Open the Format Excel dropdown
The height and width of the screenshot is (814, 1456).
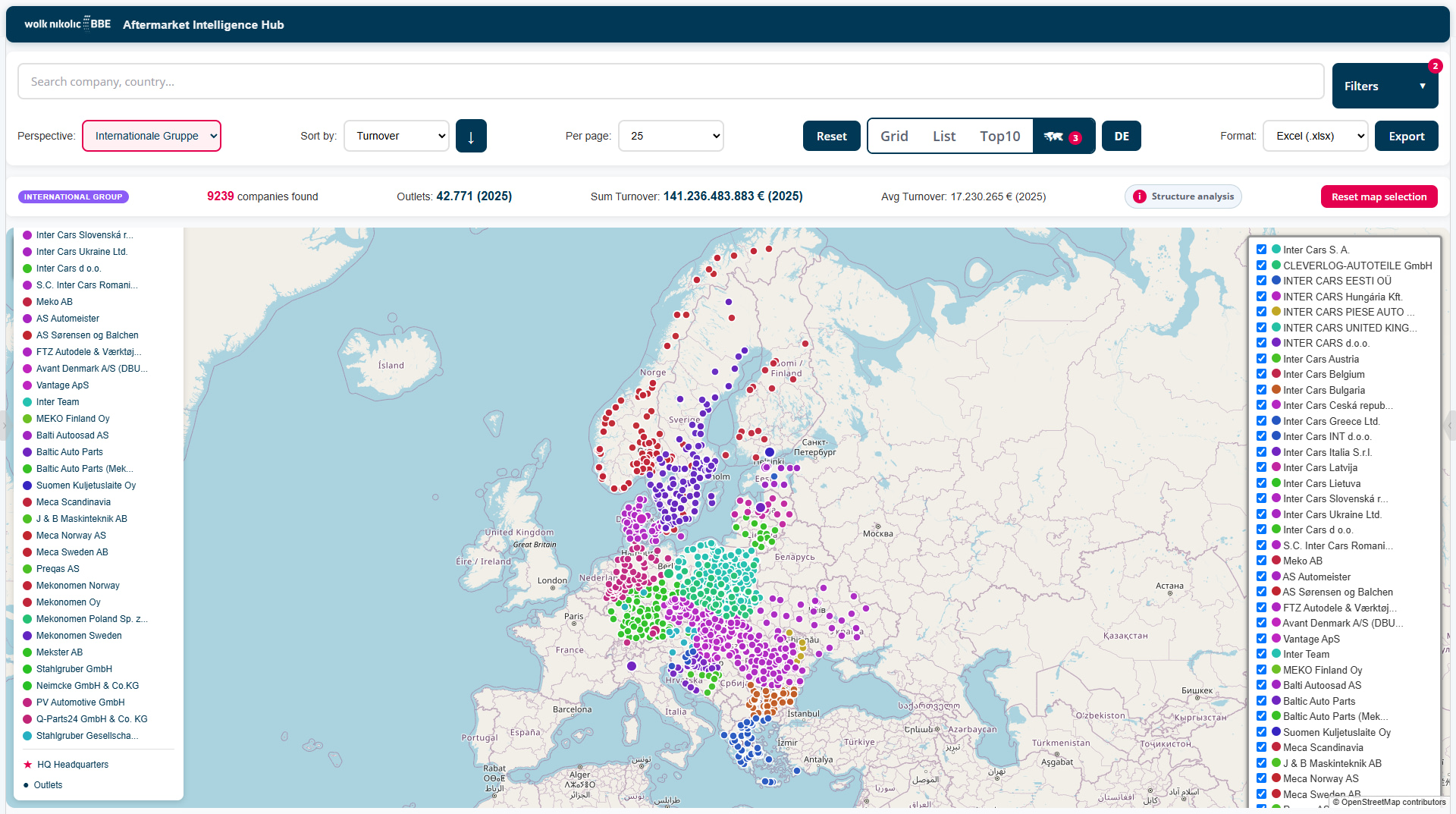1316,136
